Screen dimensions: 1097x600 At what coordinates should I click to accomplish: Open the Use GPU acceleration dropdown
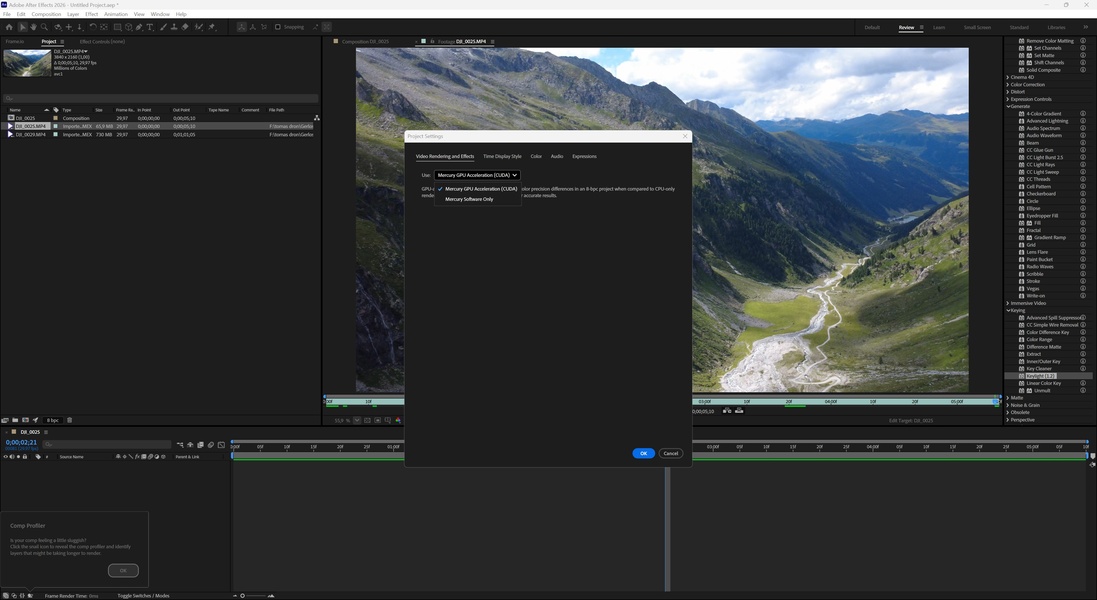[477, 175]
